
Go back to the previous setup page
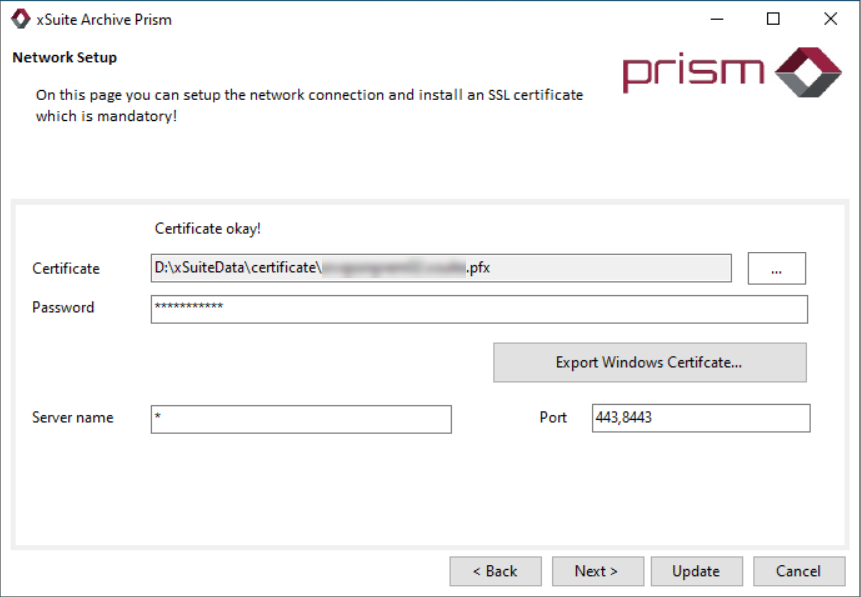point(495,571)
